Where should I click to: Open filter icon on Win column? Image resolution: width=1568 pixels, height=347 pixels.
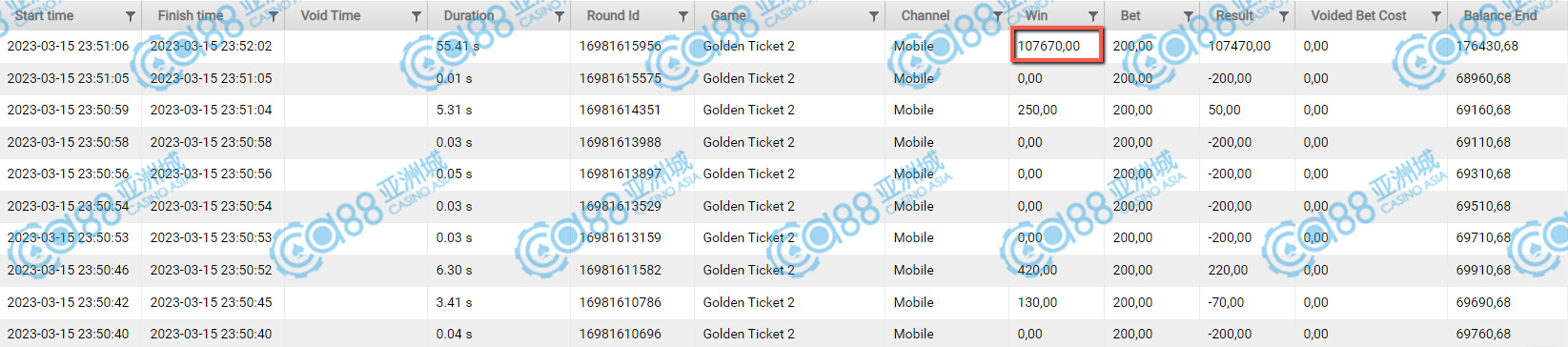1093,16
